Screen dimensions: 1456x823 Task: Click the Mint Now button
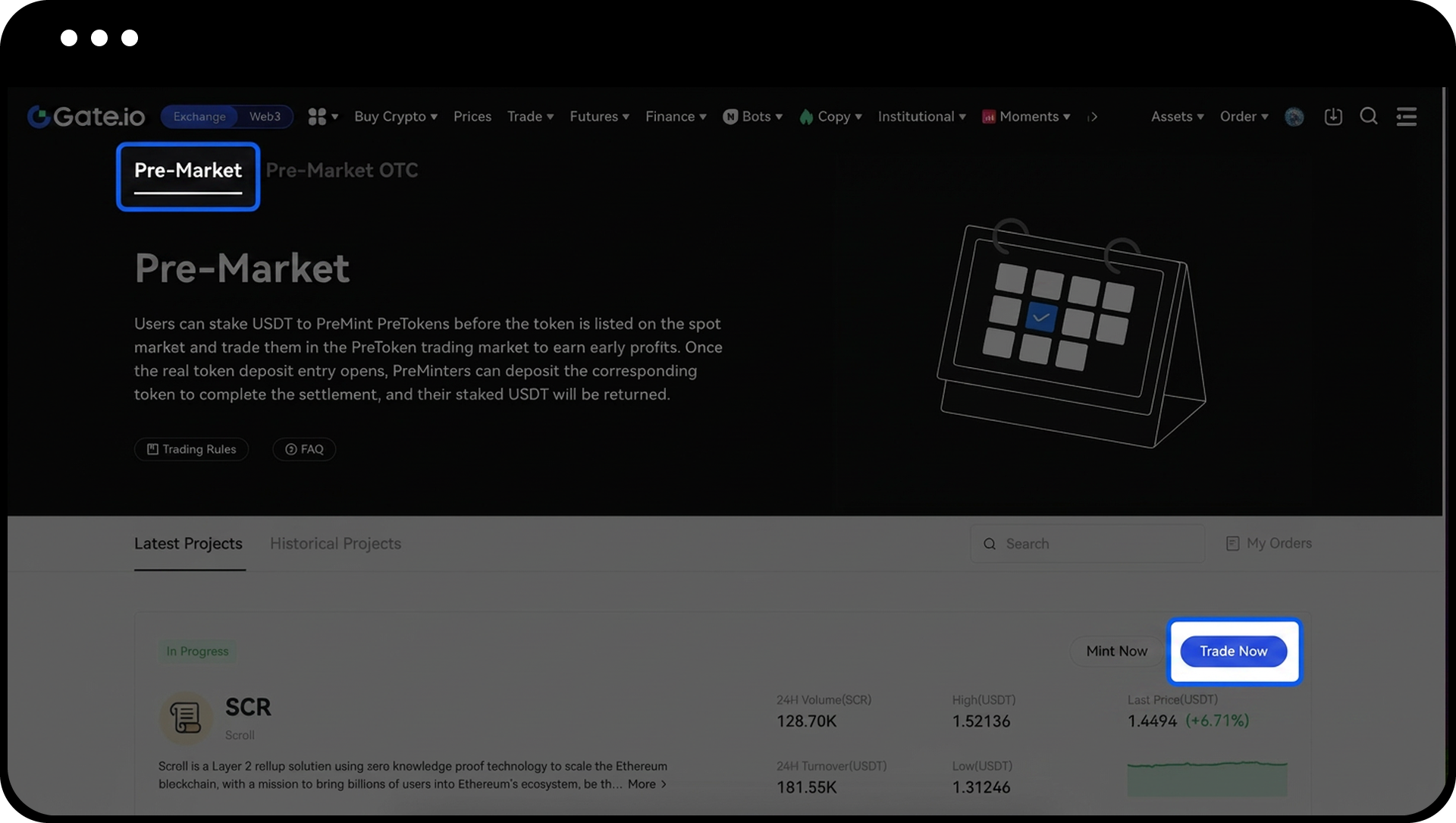pos(1116,651)
